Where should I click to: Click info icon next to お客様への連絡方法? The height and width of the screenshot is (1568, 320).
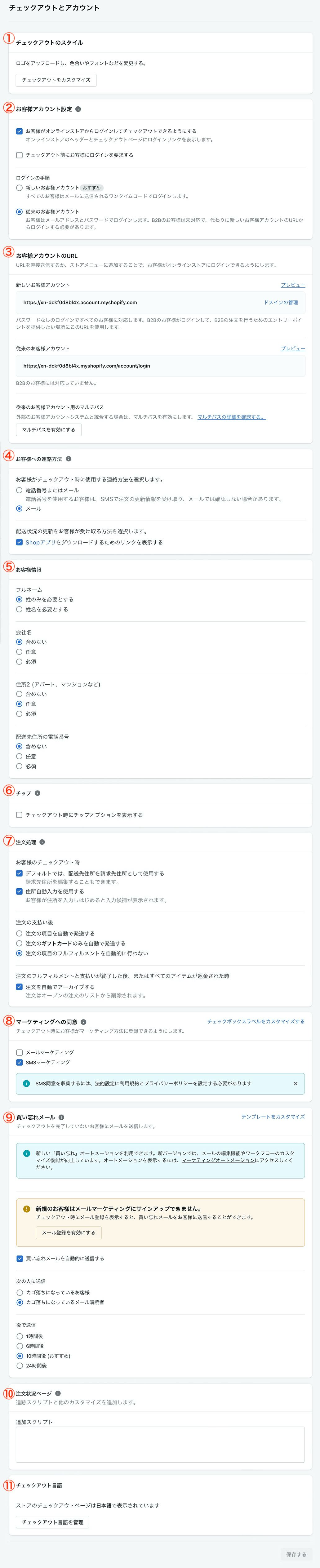[x=68, y=459]
